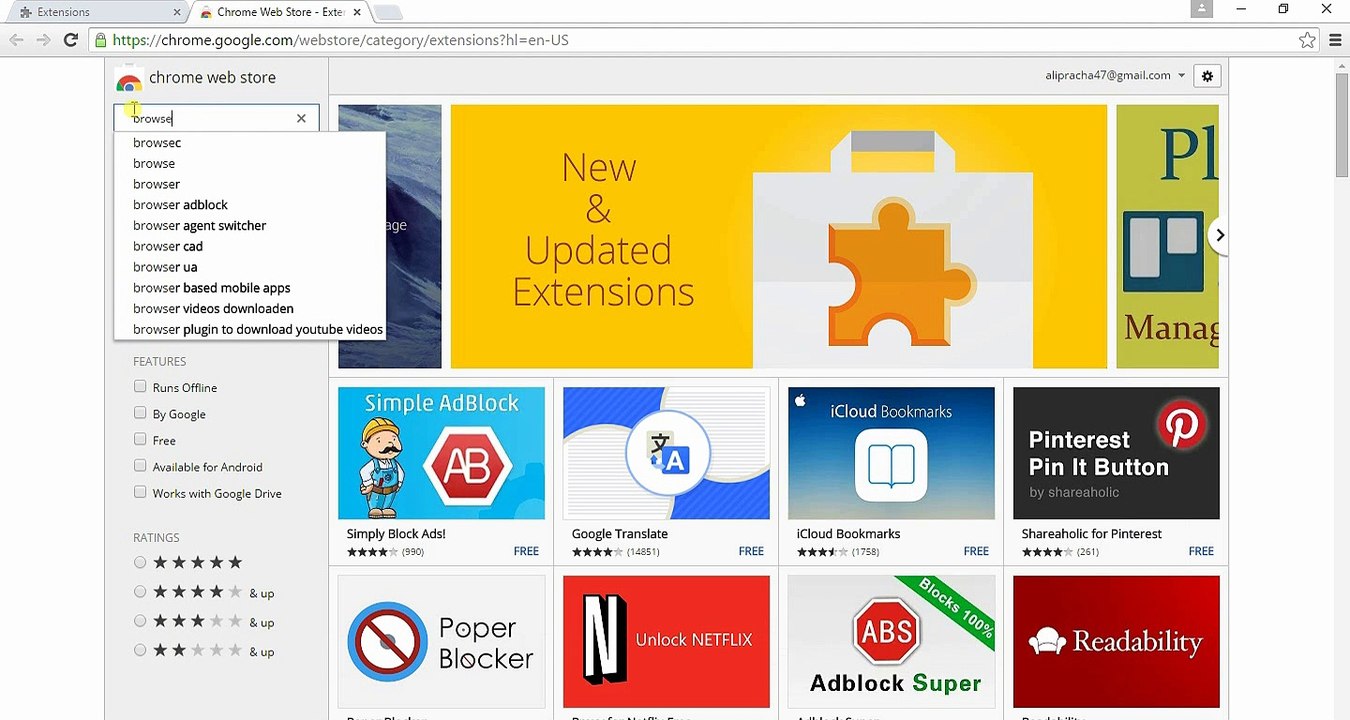The width and height of the screenshot is (1350, 720).
Task: Open the Unlock NETFLIX thumbnail
Action: coord(666,641)
